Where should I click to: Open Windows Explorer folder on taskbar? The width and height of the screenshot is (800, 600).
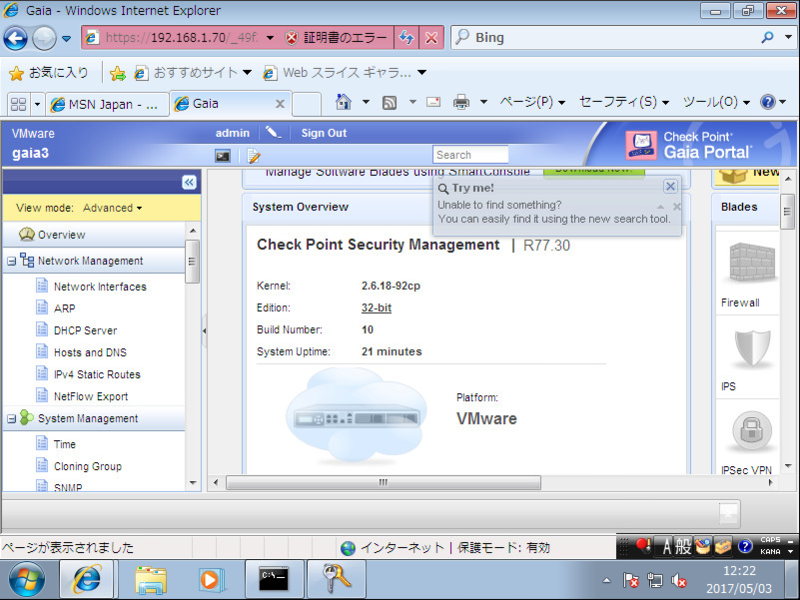coord(151,580)
